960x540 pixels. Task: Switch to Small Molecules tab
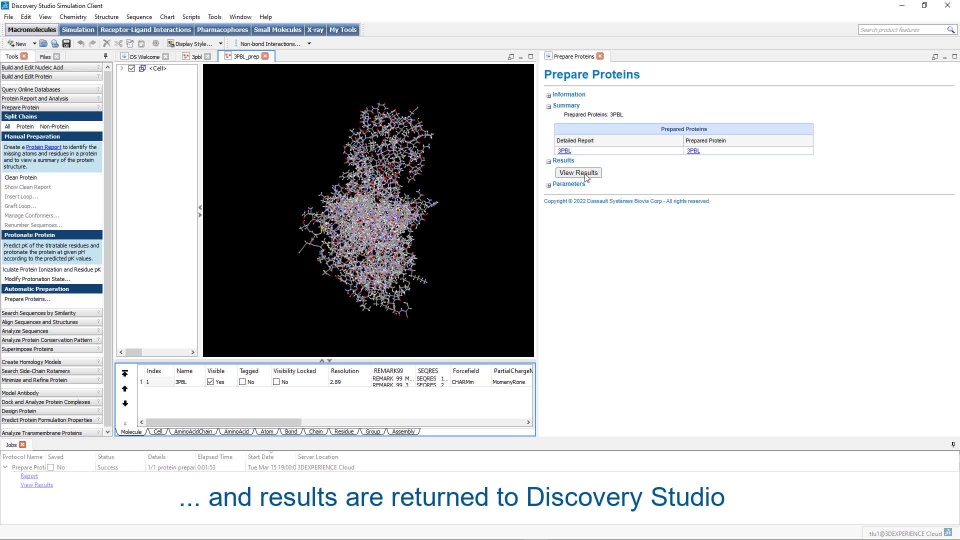[x=277, y=29]
